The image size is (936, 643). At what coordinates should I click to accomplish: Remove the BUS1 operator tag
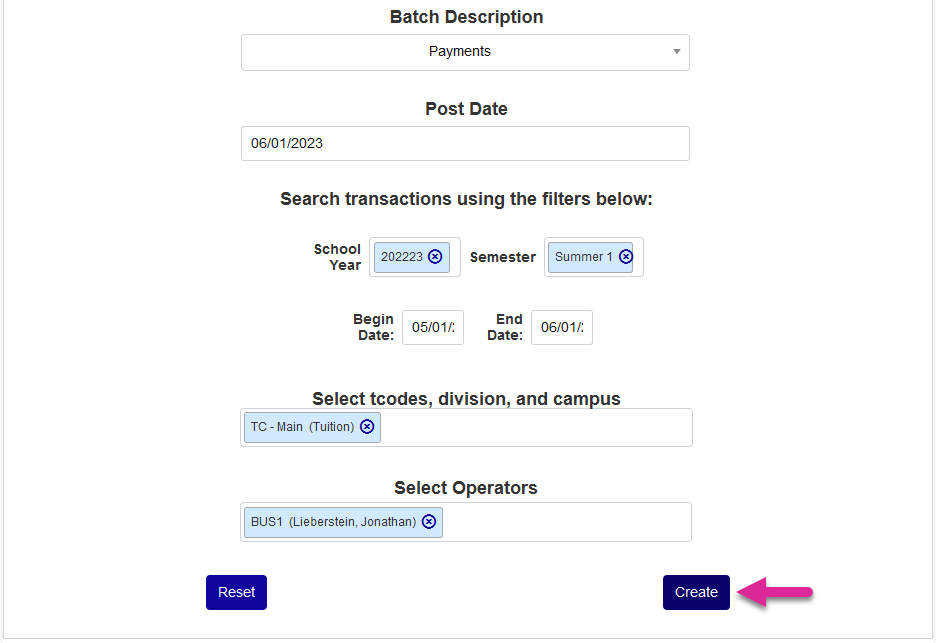tap(429, 521)
